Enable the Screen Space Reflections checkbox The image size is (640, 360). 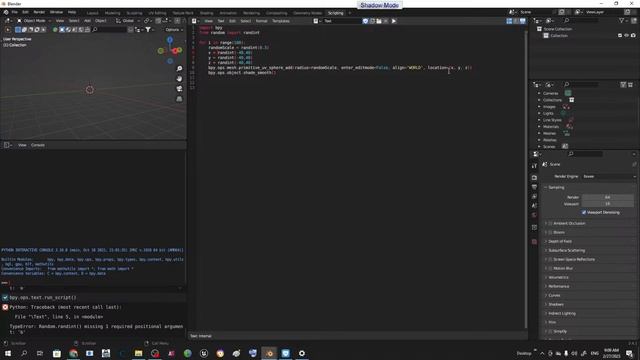point(550,259)
